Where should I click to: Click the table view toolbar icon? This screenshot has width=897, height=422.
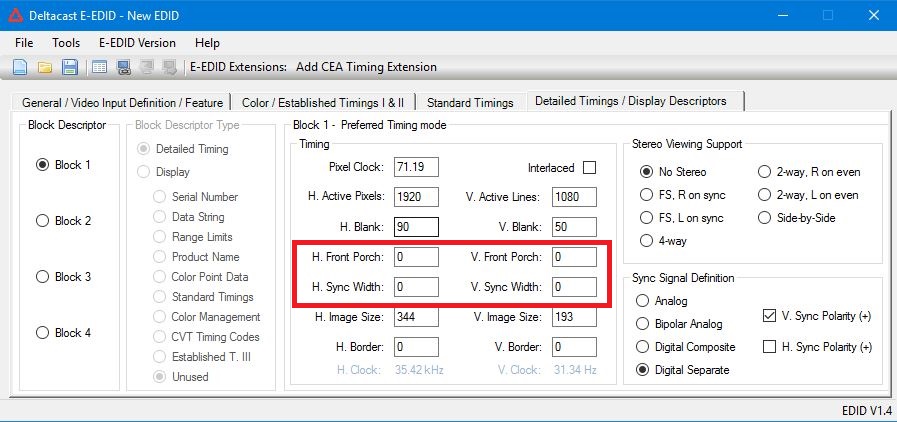pos(99,68)
